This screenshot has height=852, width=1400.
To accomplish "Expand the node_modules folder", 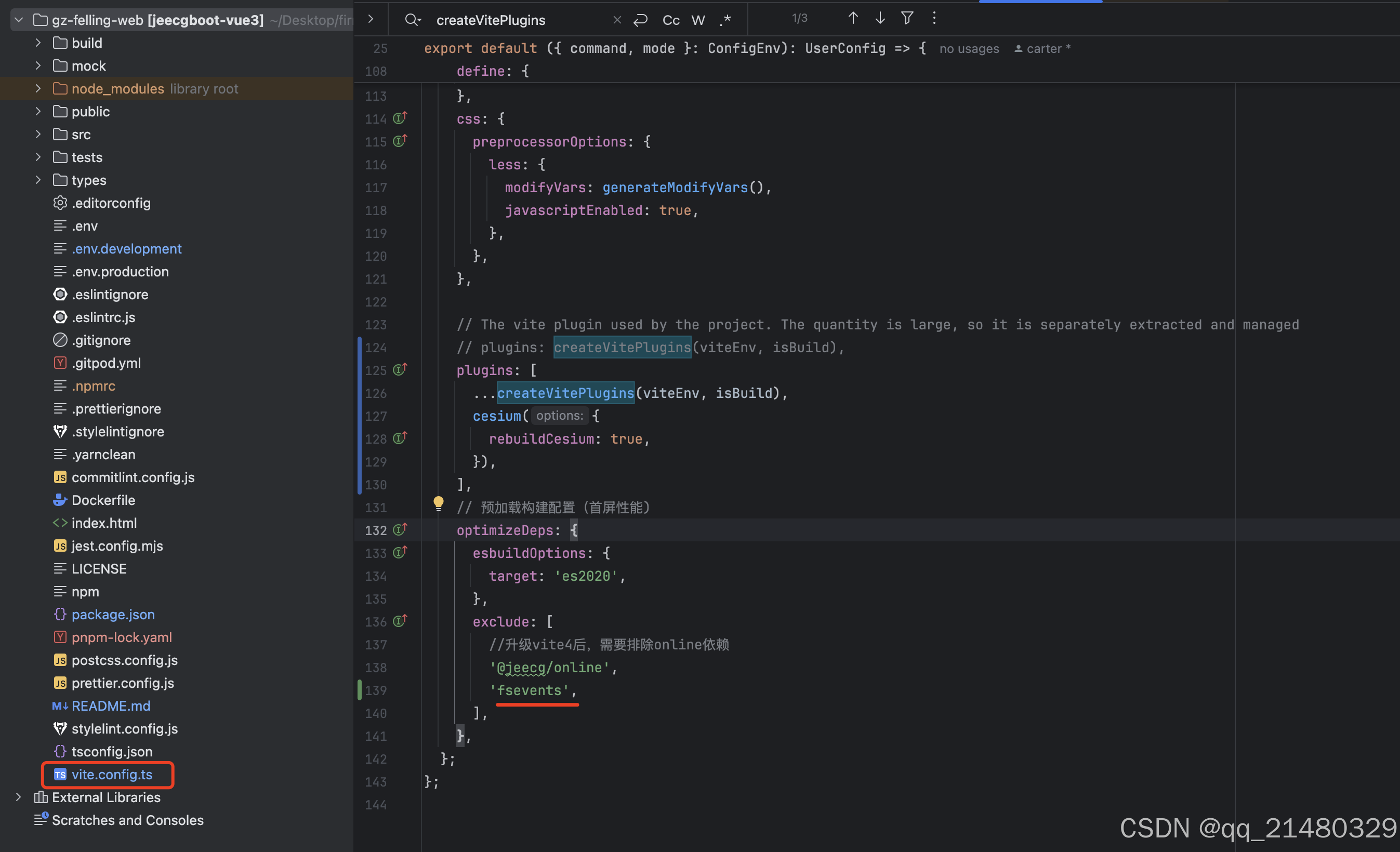I will pos(38,89).
